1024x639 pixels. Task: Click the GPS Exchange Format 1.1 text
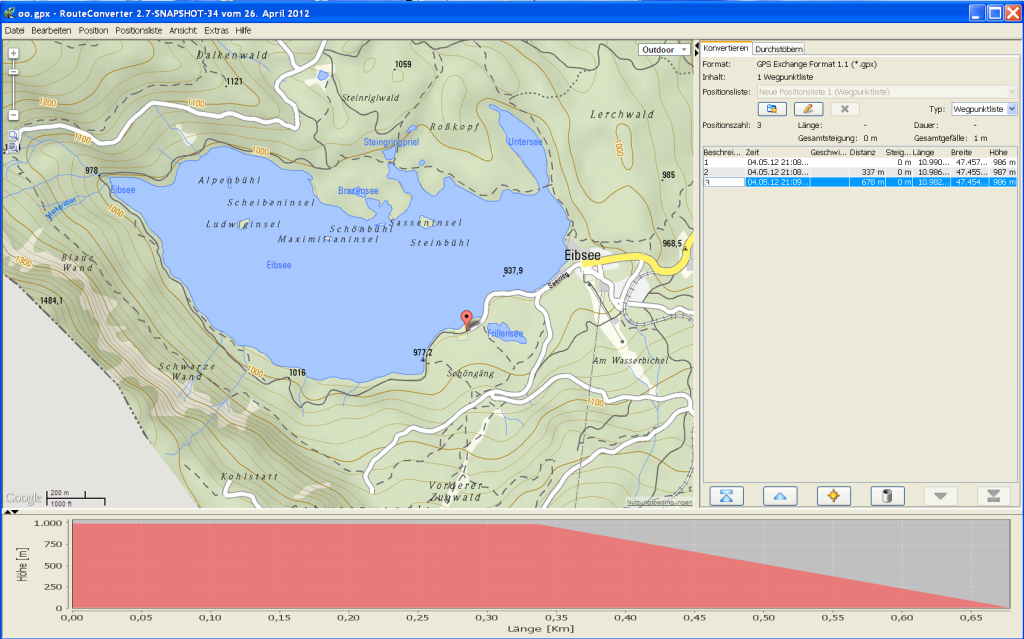(816, 64)
